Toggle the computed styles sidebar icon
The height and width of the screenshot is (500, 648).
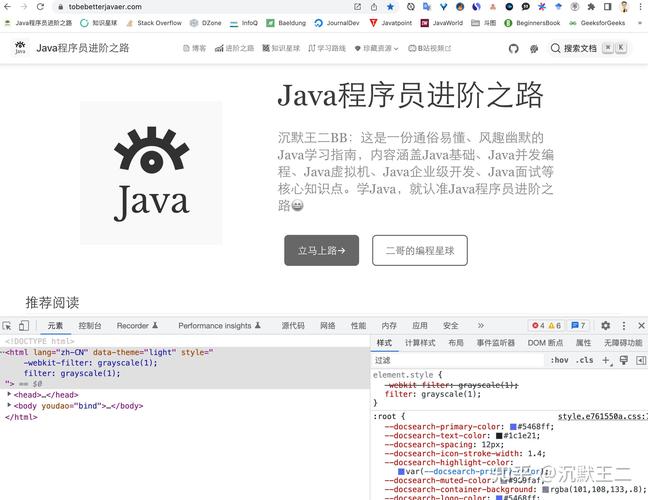coord(641,360)
